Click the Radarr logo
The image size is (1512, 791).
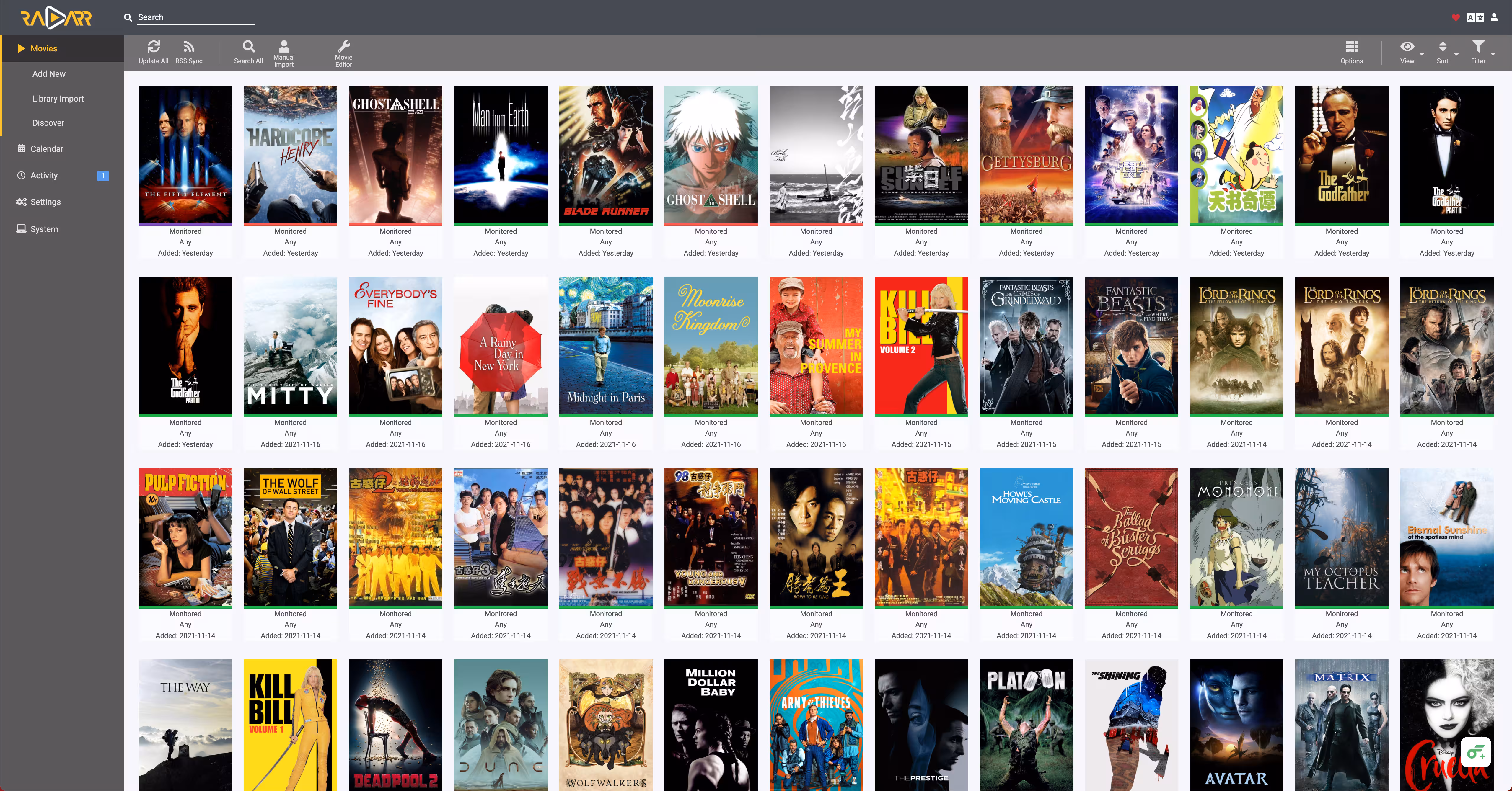(56, 18)
